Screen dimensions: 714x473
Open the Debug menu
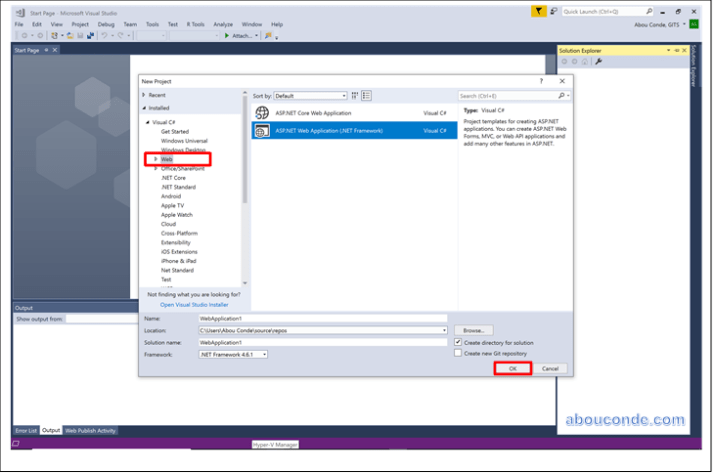106,23
